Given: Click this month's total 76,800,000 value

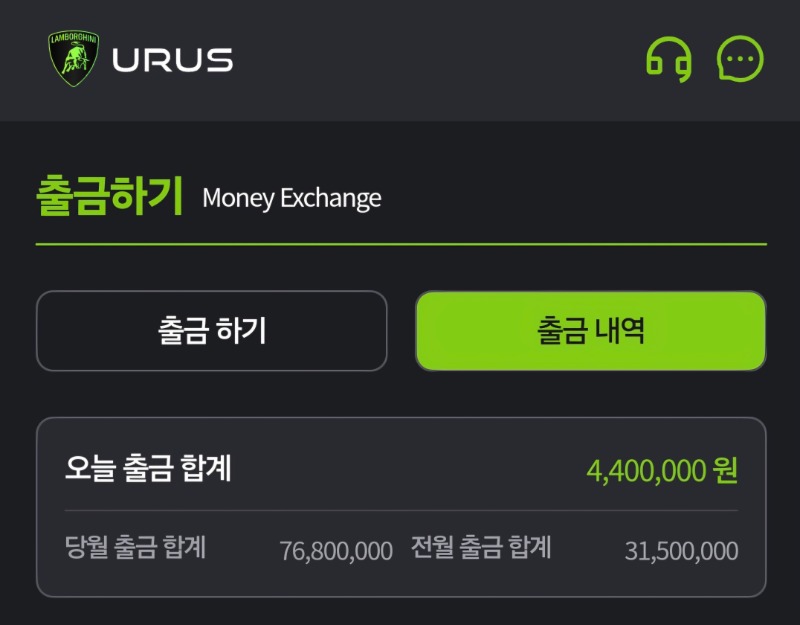Looking at the screenshot, I should (336, 551).
